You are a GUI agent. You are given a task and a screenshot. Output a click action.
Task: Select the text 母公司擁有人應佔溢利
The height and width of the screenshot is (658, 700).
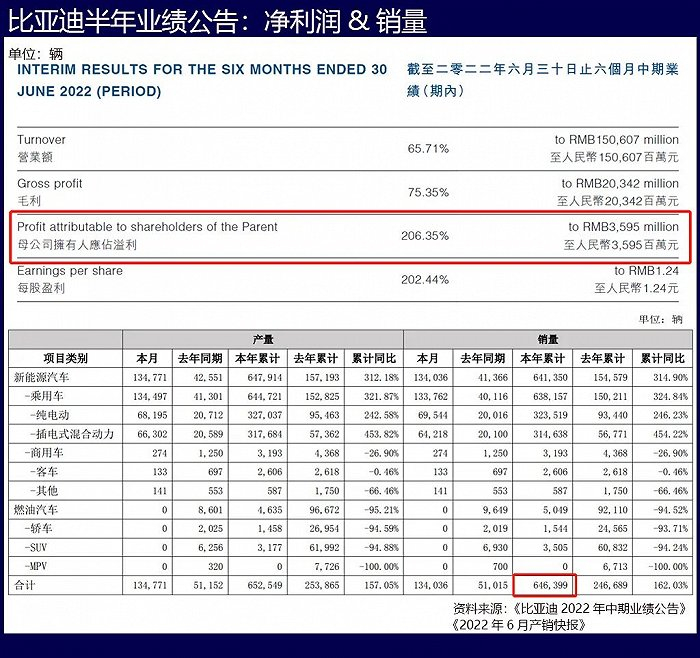click(x=77, y=245)
